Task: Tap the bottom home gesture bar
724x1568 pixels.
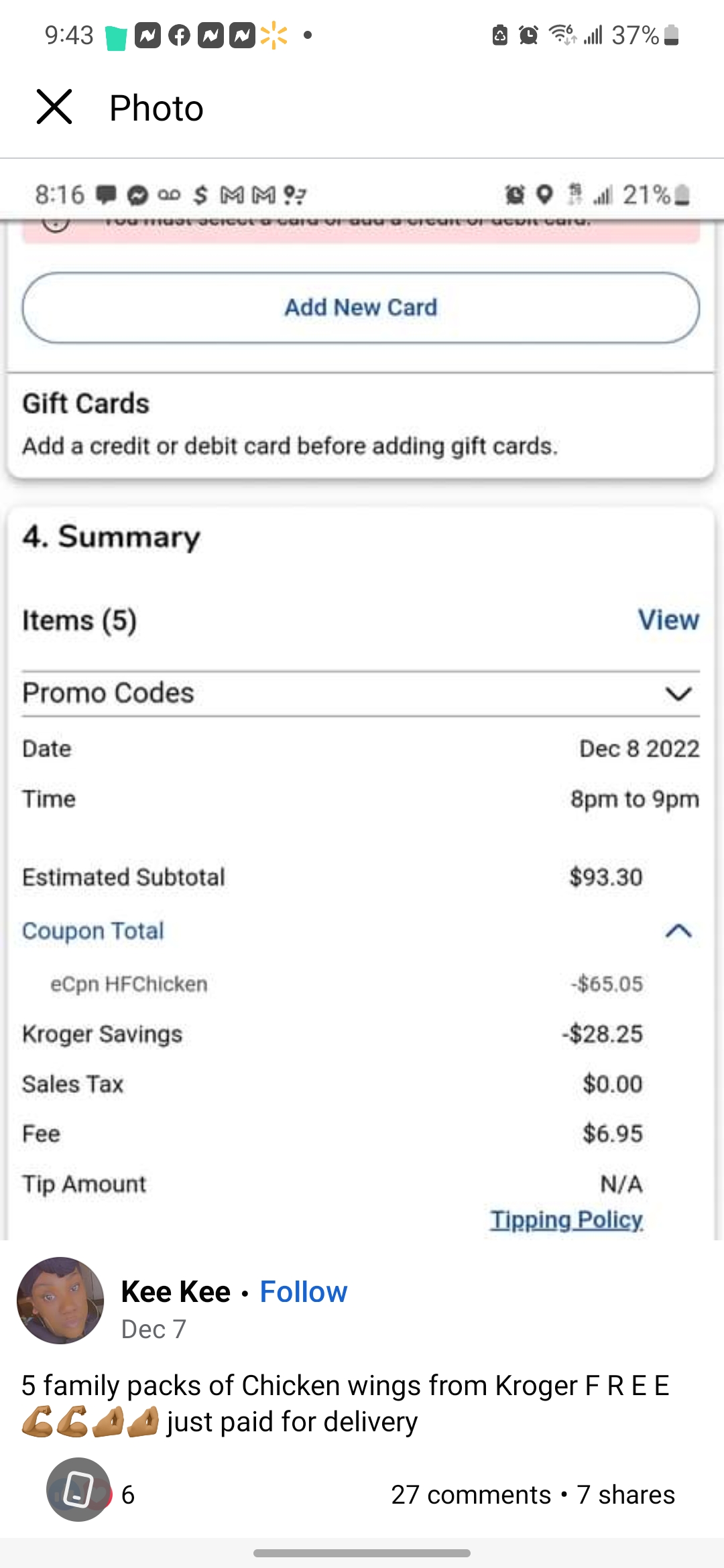Action: point(362,1553)
